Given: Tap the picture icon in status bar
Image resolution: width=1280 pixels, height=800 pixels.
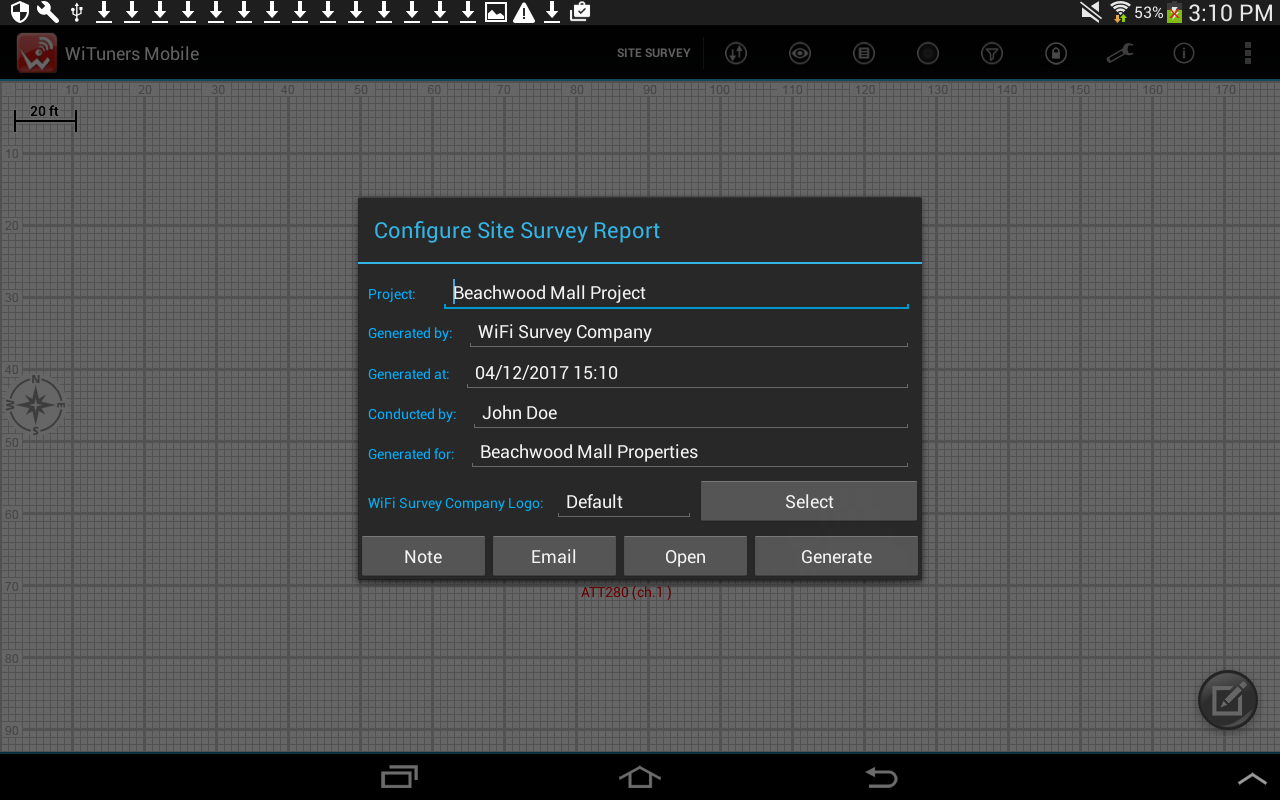Looking at the screenshot, I should 495,12.
